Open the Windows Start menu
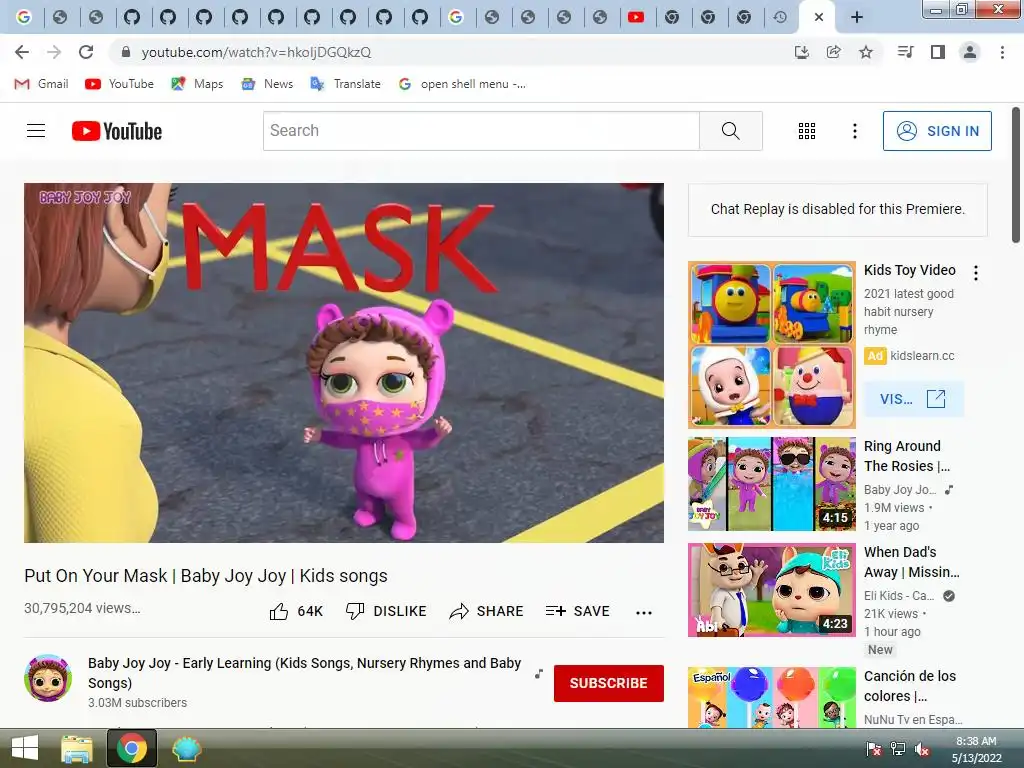The width and height of the screenshot is (1024, 768). point(25,748)
